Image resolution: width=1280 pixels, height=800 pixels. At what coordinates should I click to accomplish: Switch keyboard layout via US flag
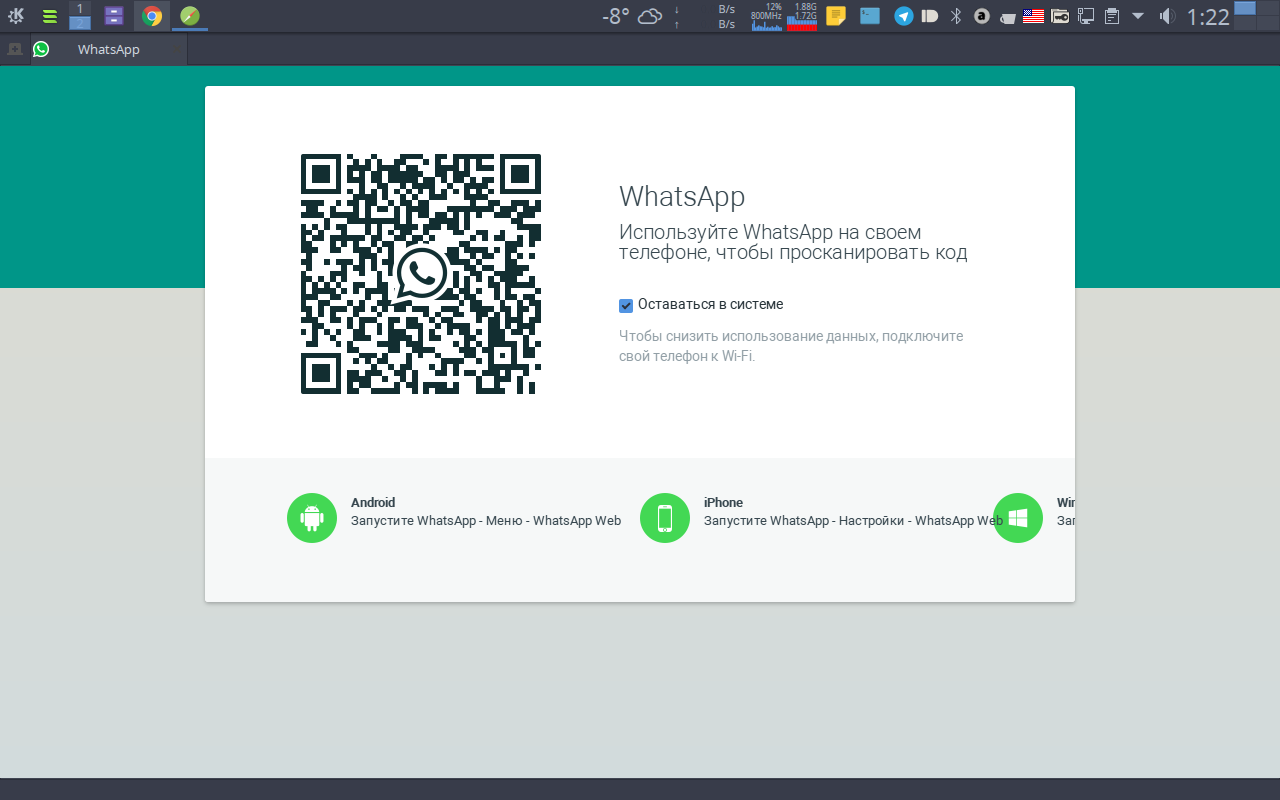pos(1034,16)
